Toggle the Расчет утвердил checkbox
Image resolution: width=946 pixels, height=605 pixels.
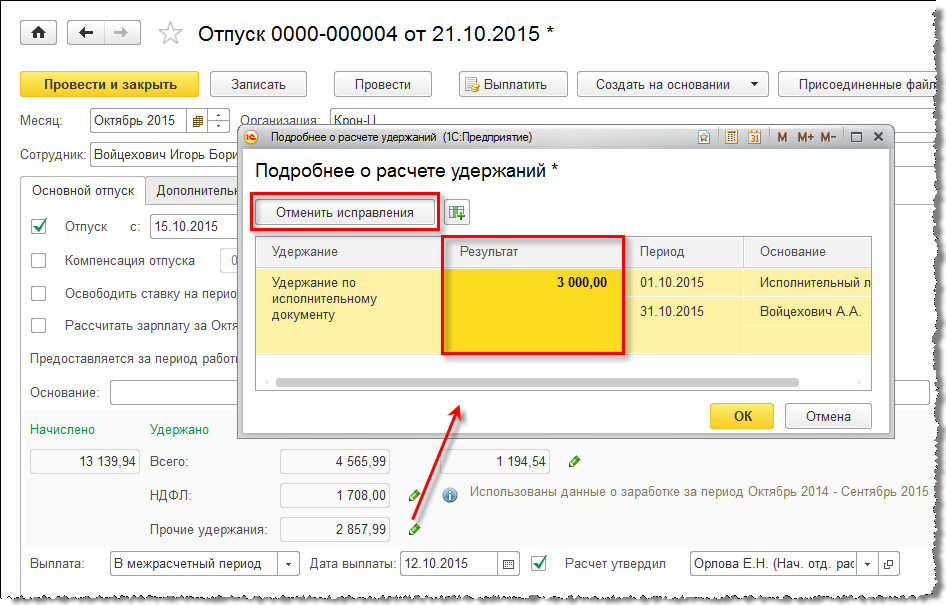[x=539, y=563]
